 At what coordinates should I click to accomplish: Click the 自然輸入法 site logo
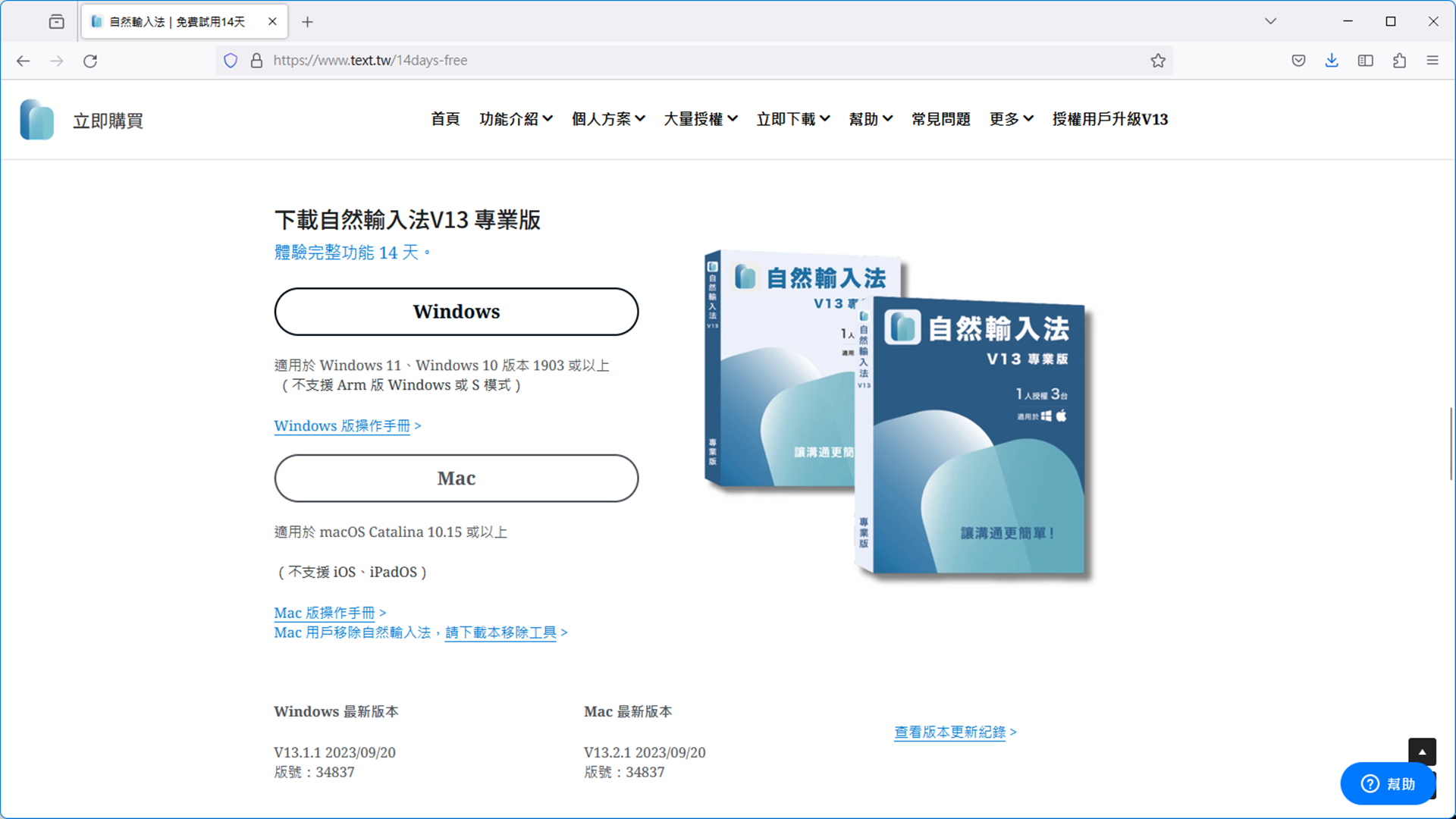pyautogui.click(x=36, y=120)
